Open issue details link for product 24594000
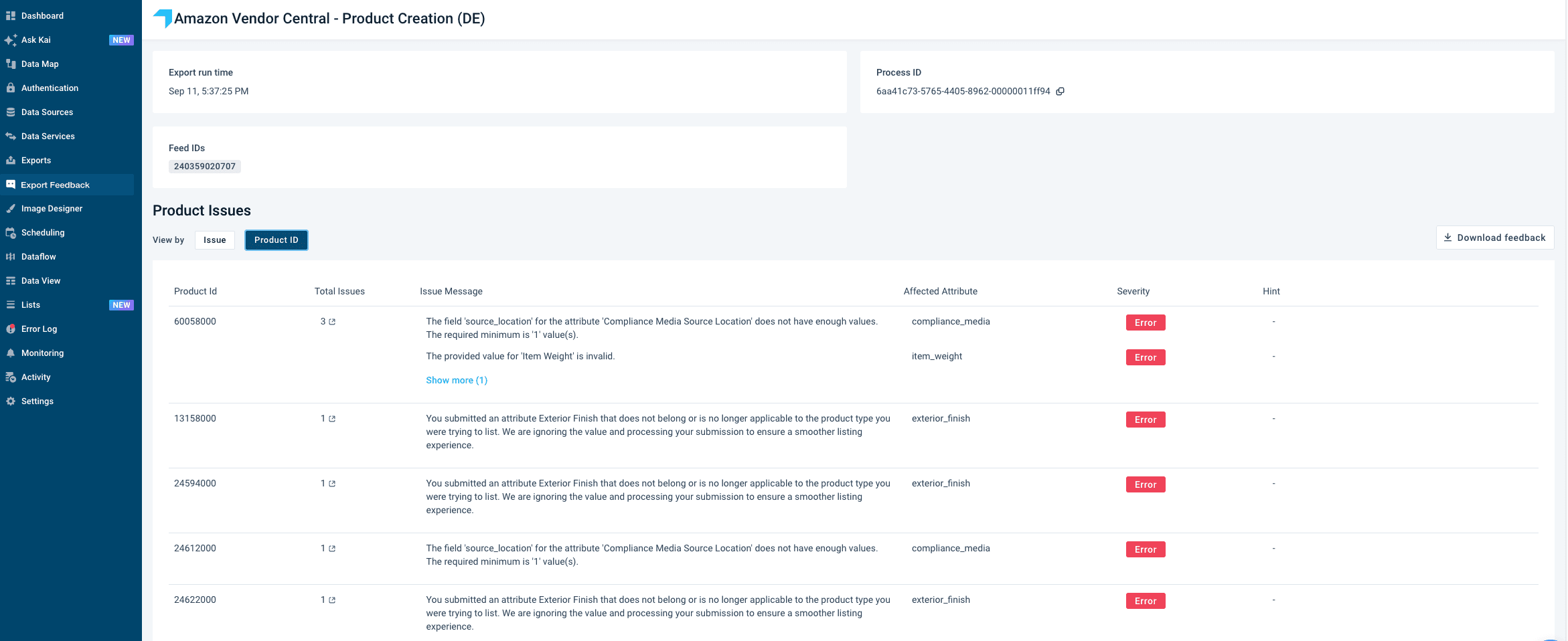This screenshot has width=1568, height=641. tap(332, 484)
